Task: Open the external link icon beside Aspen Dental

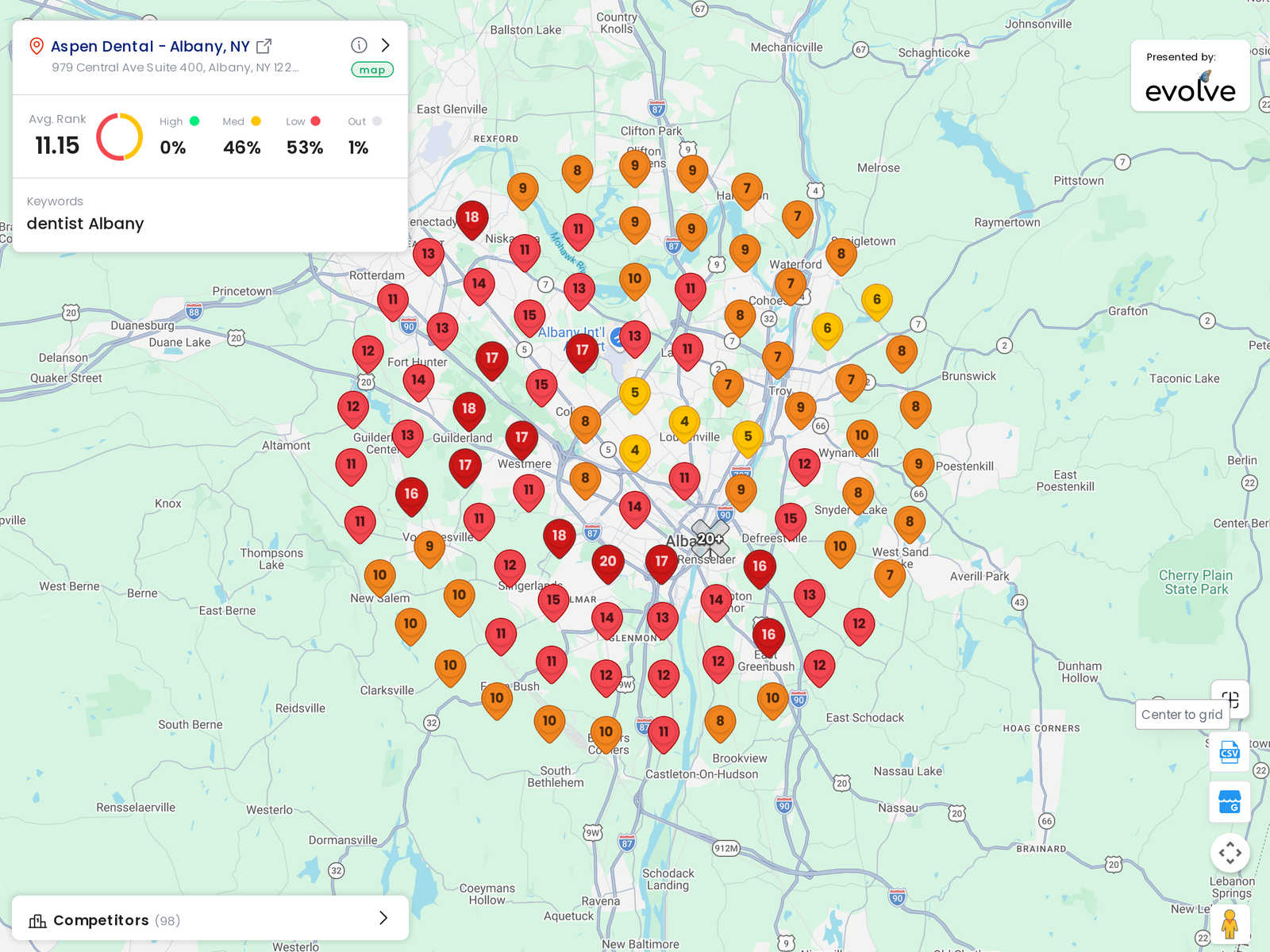Action: point(264,46)
